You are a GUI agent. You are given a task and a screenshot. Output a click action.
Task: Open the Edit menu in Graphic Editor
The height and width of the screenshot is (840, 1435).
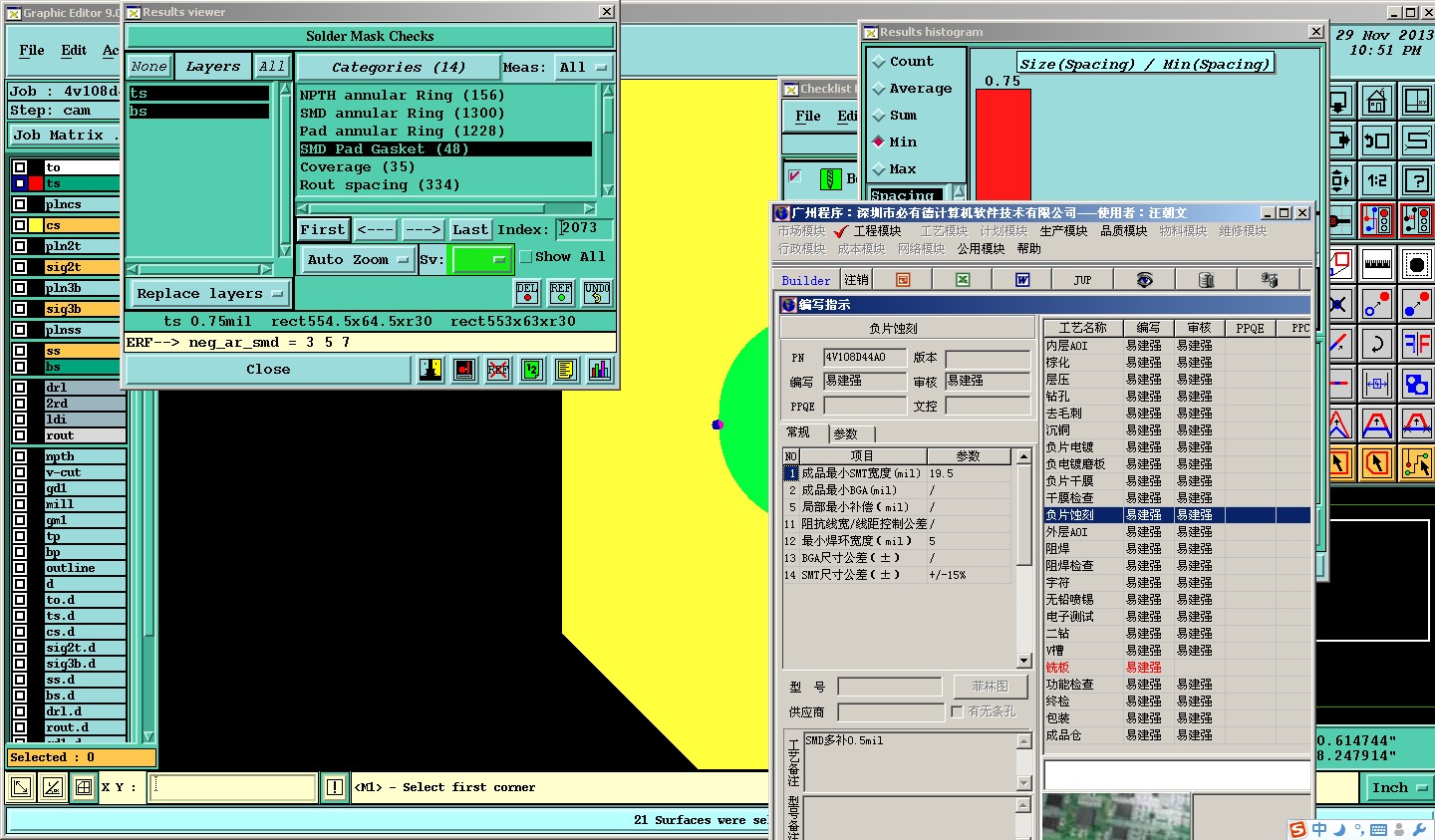74,50
